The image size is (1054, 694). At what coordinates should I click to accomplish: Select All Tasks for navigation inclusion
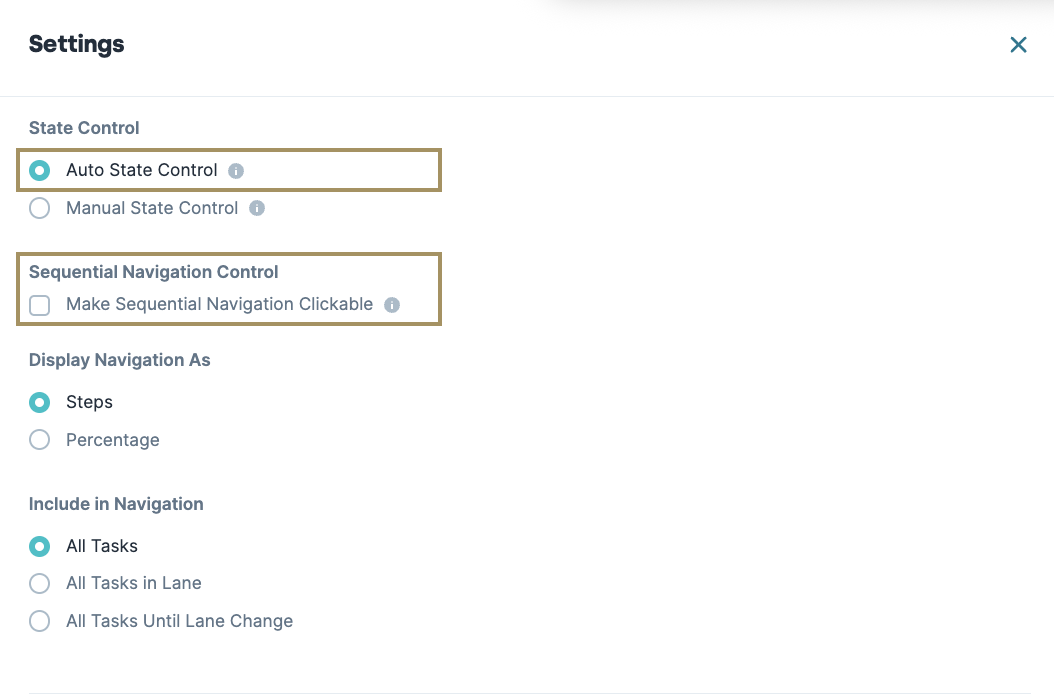click(39, 546)
